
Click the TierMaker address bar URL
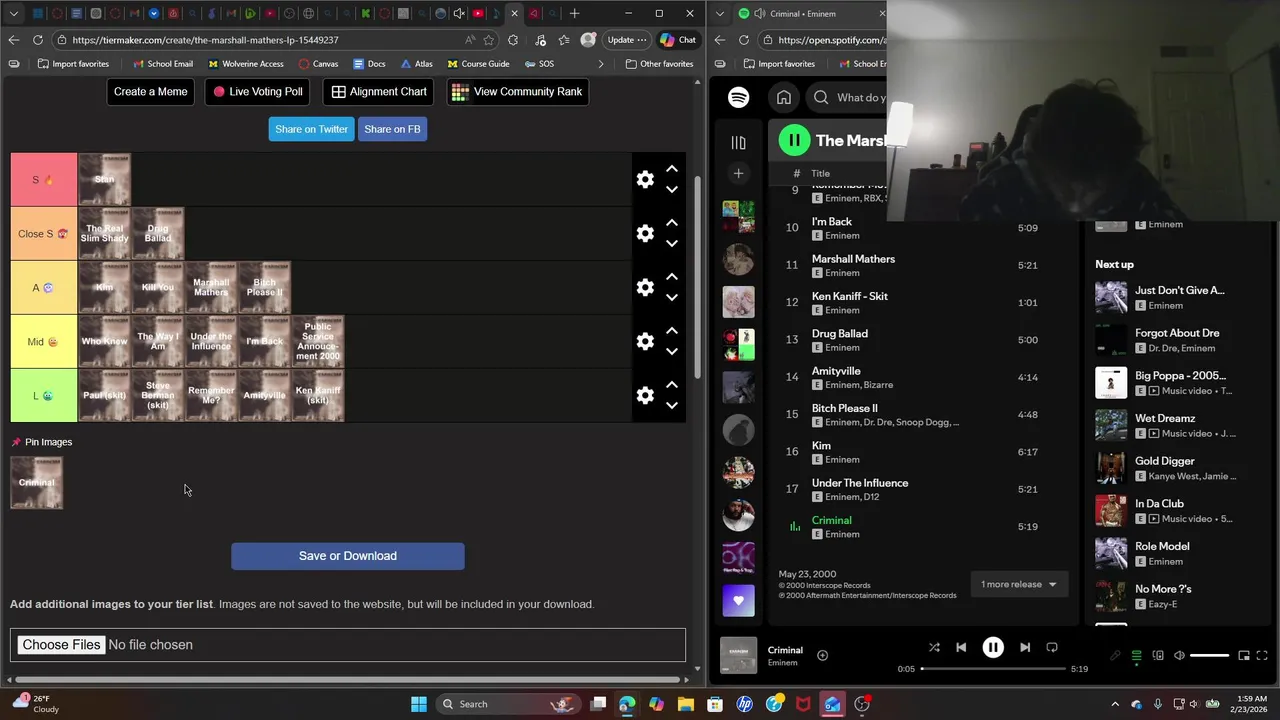tap(205, 40)
